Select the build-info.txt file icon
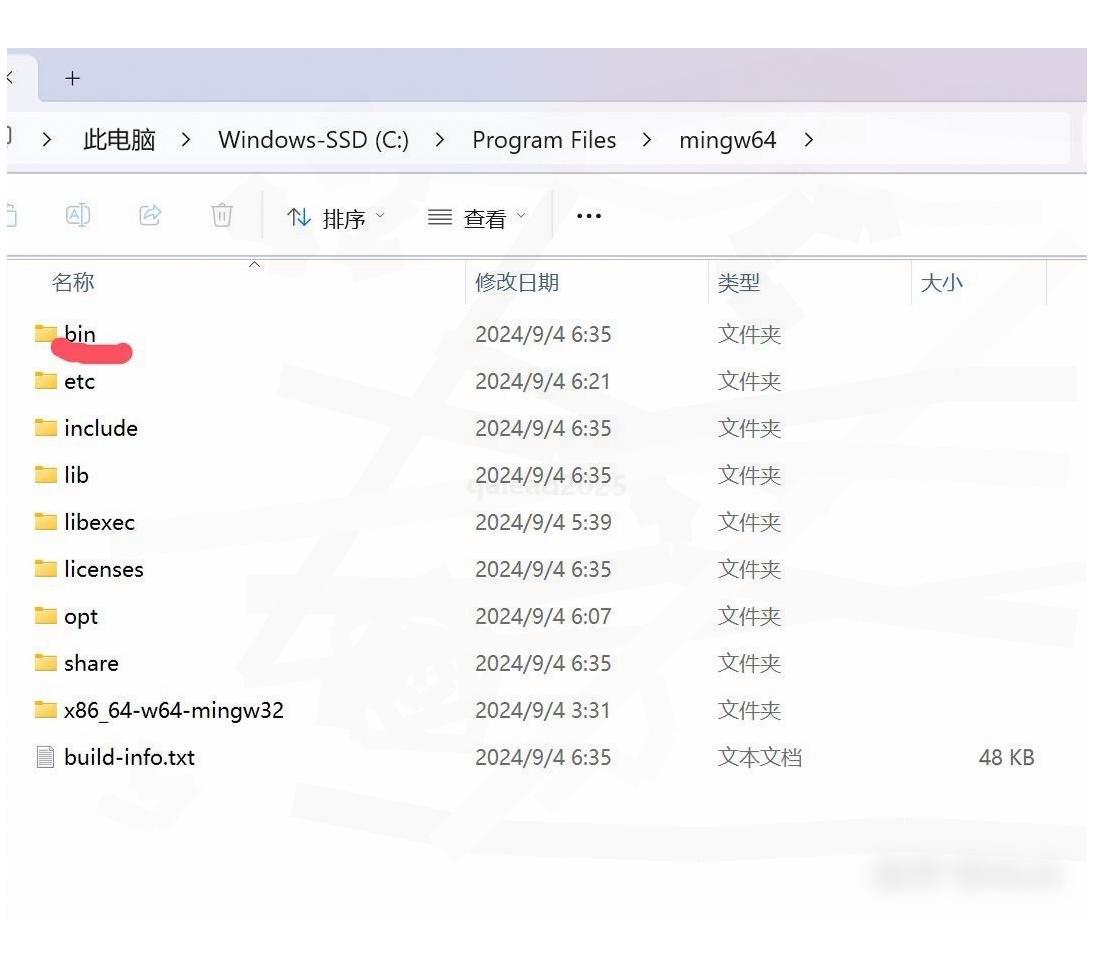The width and height of the screenshot is (1094, 968). tap(46, 757)
